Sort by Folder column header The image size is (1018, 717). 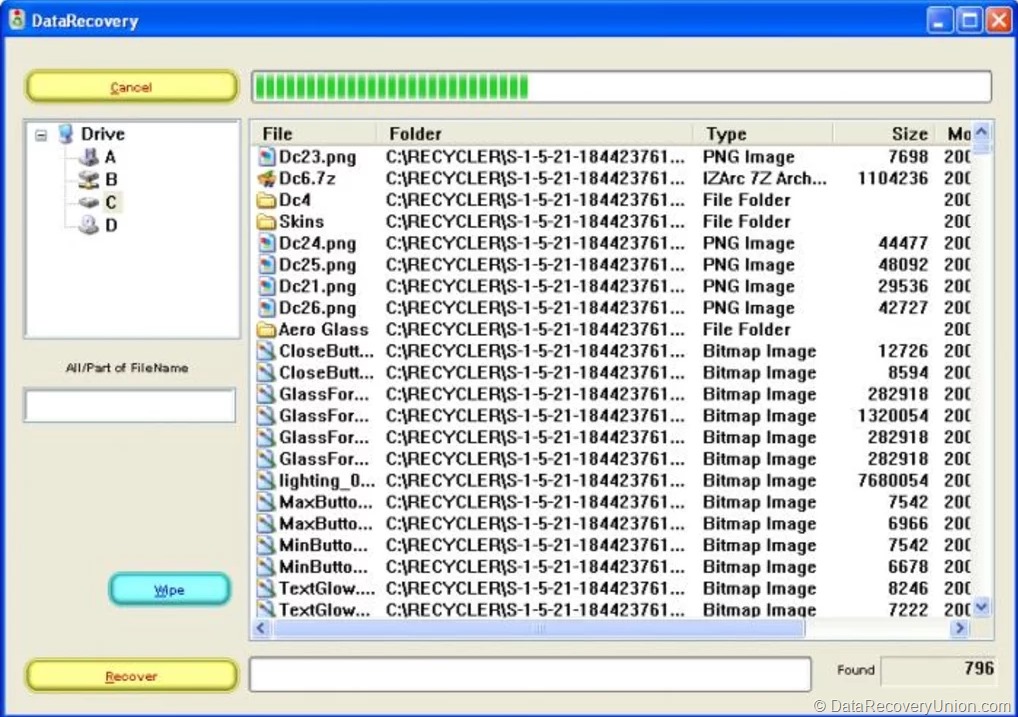tap(535, 134)
